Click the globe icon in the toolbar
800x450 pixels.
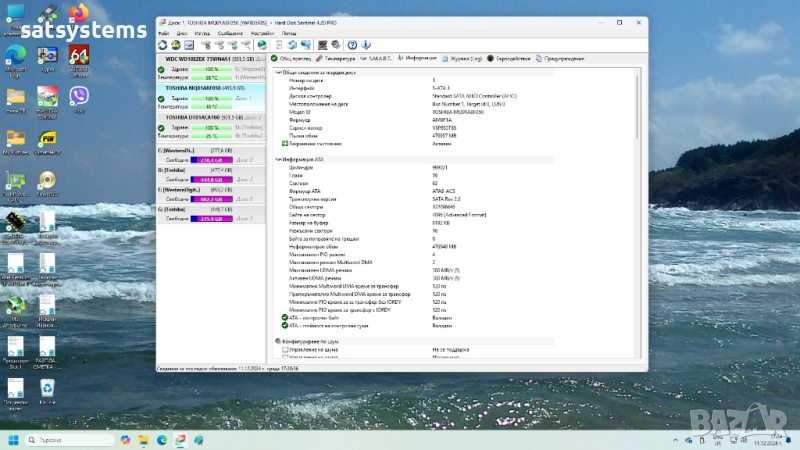click(x=263, y=44)
